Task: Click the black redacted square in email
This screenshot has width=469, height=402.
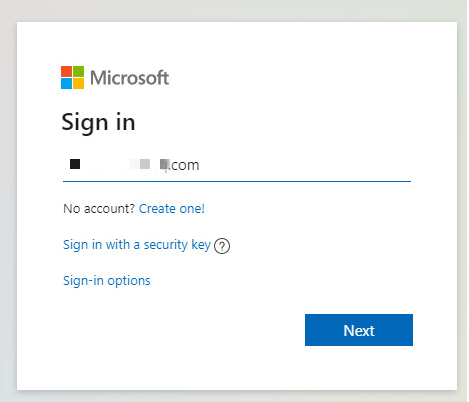Action: [x=75, y=164]
